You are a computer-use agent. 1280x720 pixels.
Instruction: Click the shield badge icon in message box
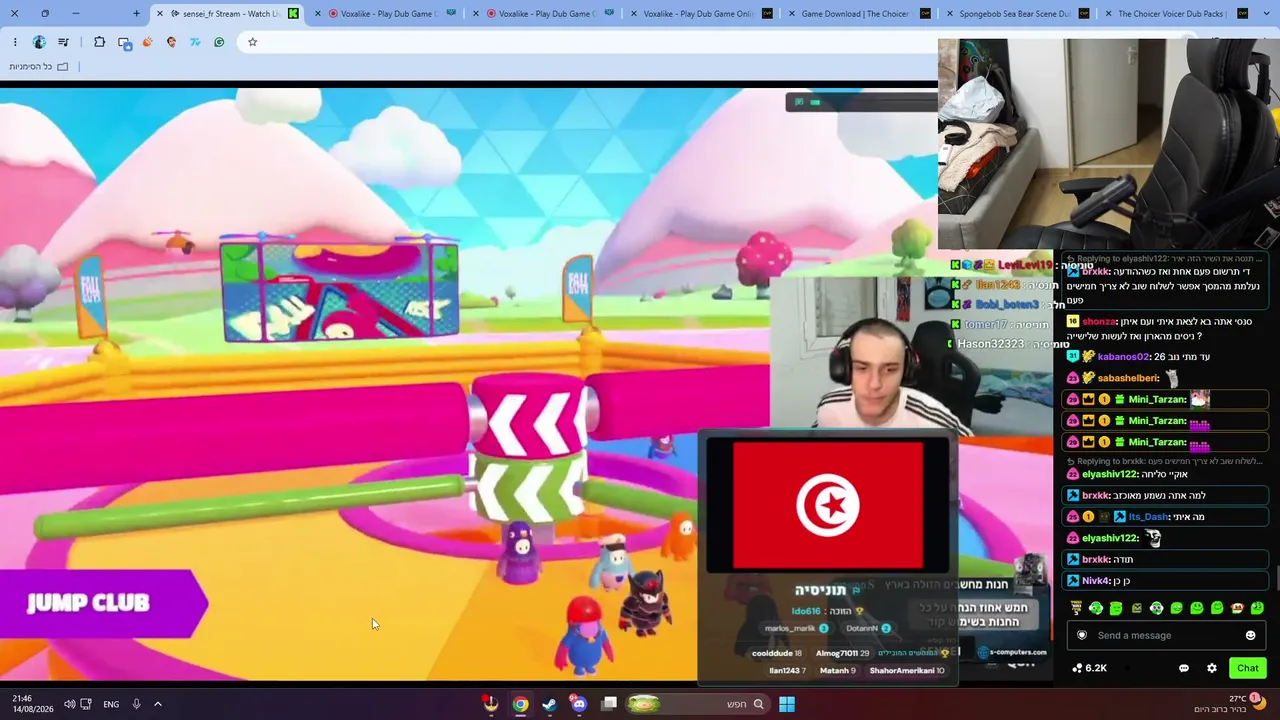point(1081,635)
